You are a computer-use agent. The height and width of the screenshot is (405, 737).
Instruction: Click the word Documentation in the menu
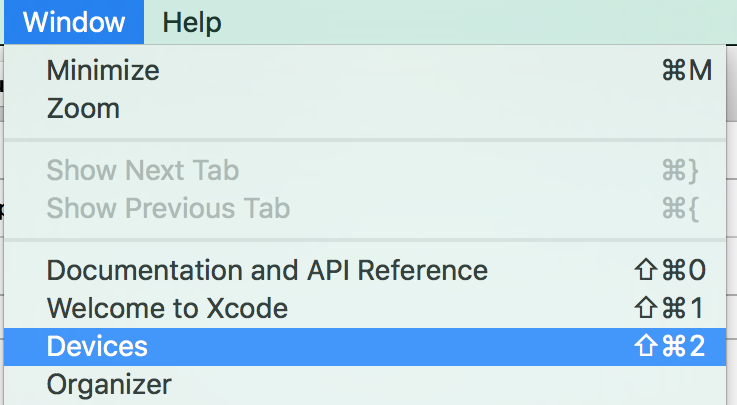(130, 270)
